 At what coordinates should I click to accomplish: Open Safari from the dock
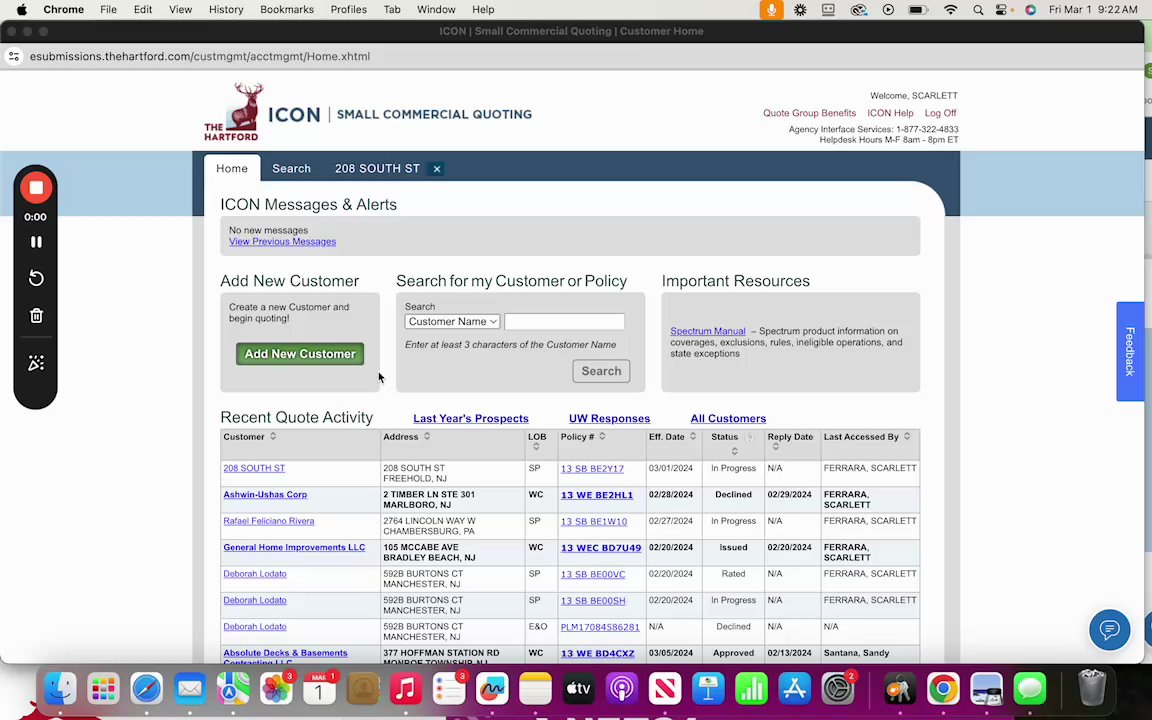146,689
